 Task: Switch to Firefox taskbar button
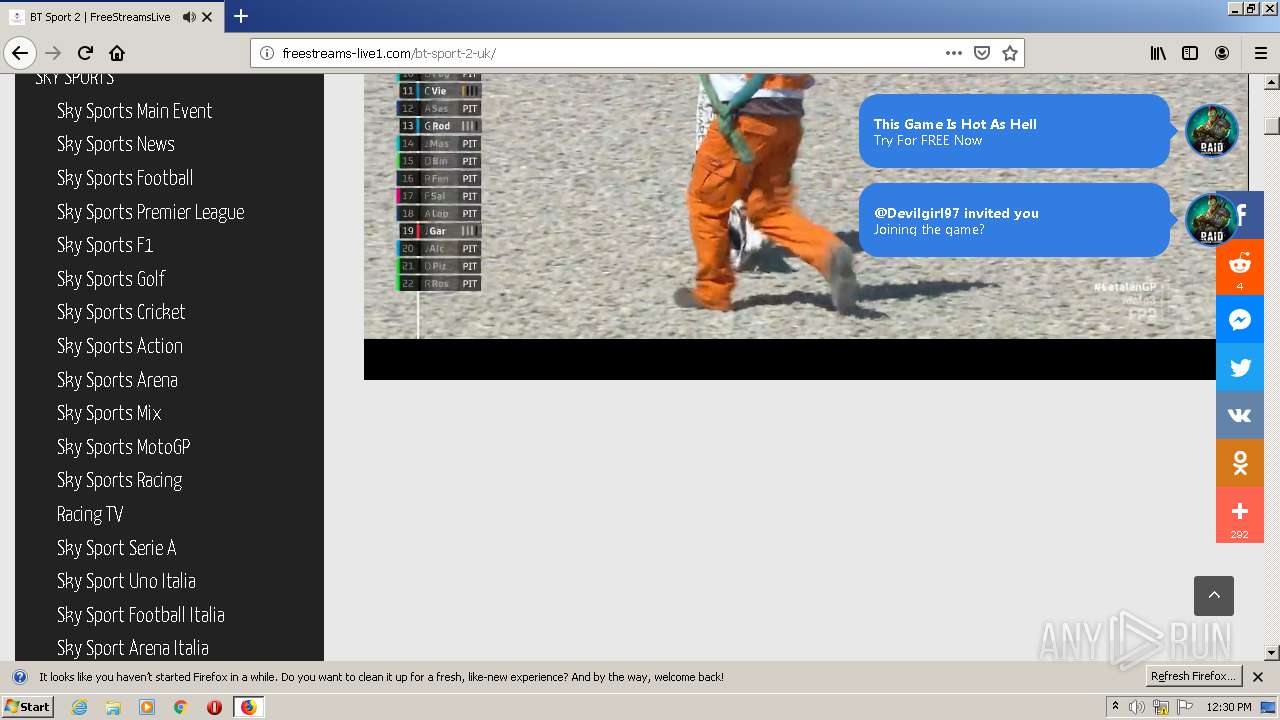(x=248, y=707)
